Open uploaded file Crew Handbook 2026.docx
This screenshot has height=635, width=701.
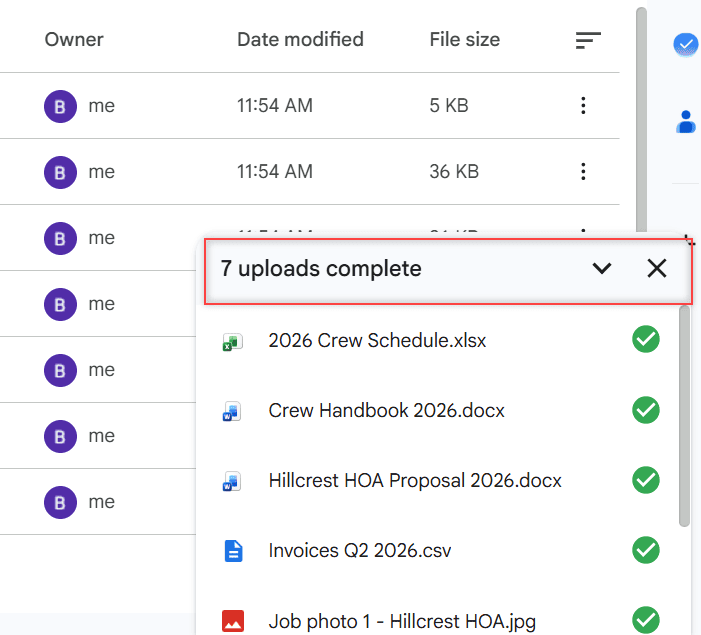(386, 411)
